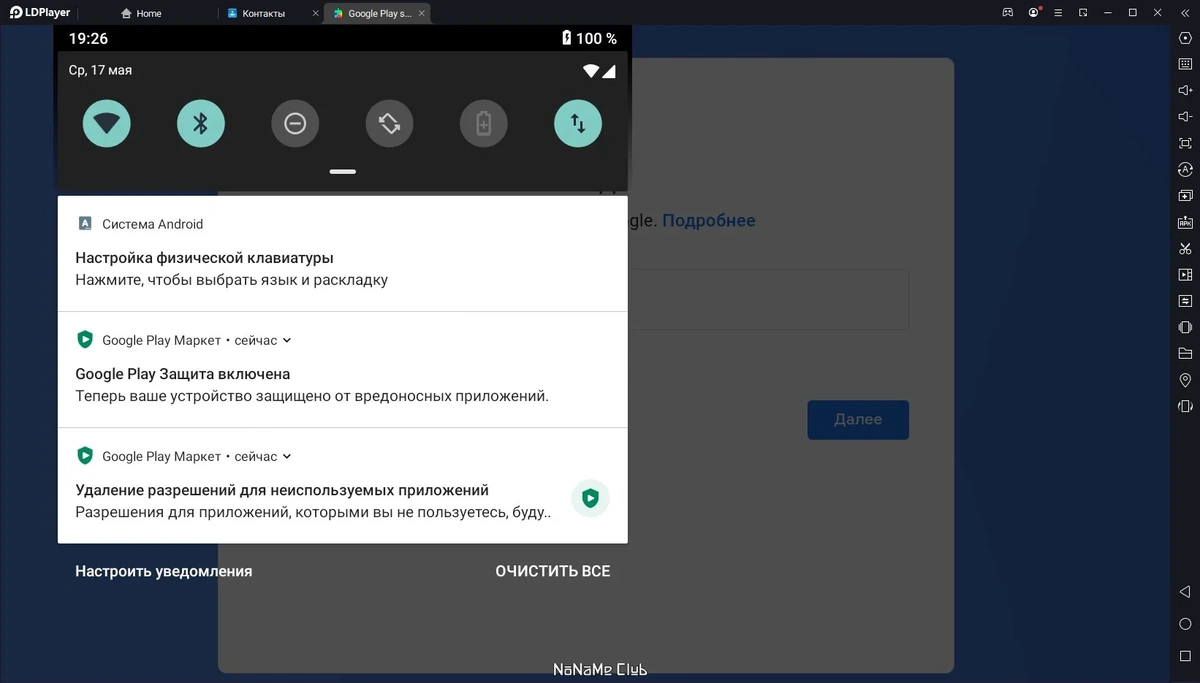Open the multi-instance manager icon
The image size is (1200, 683).
tap(1185, 195)
